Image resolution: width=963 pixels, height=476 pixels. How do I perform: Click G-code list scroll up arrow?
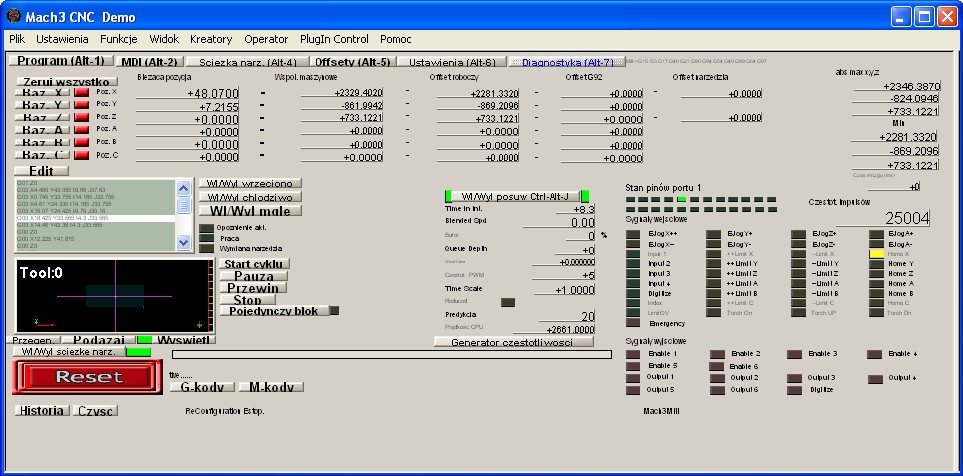point(184,189)
